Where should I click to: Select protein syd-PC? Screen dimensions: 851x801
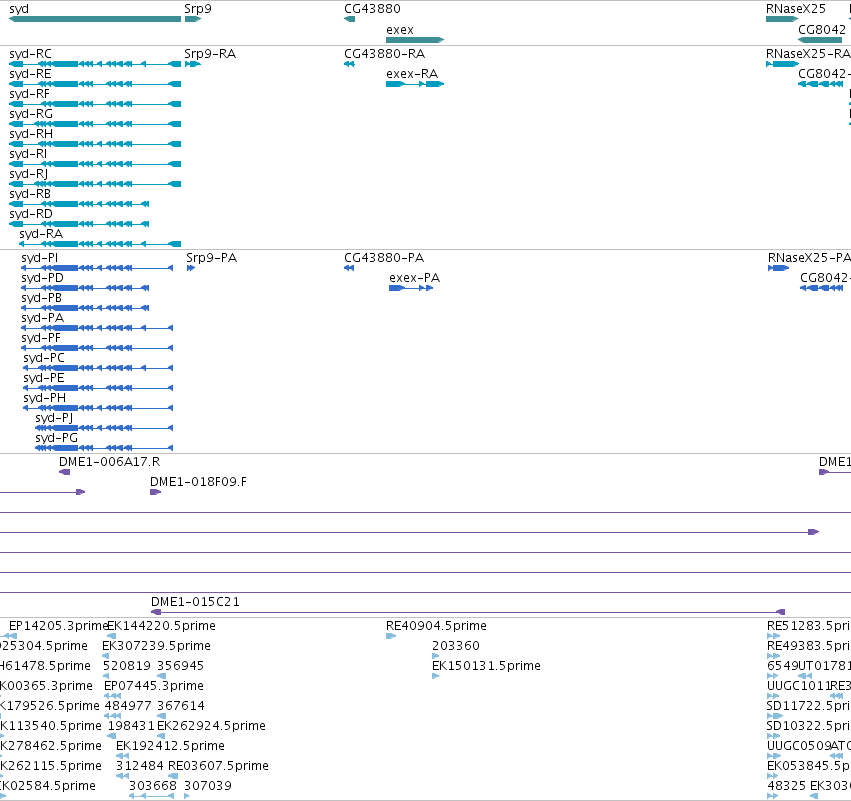point(98,368)
